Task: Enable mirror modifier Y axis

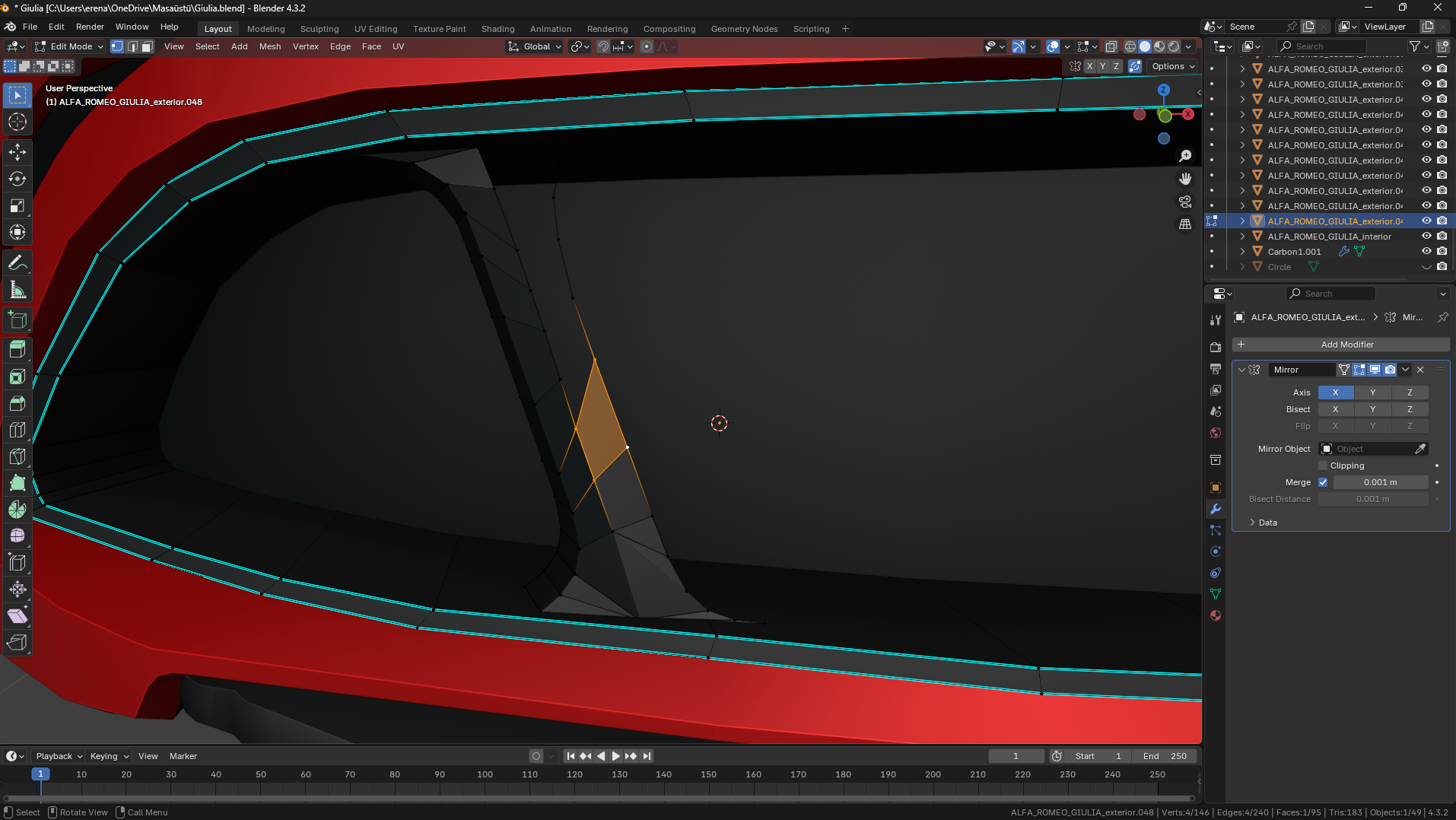Action: pos(1372,393)
